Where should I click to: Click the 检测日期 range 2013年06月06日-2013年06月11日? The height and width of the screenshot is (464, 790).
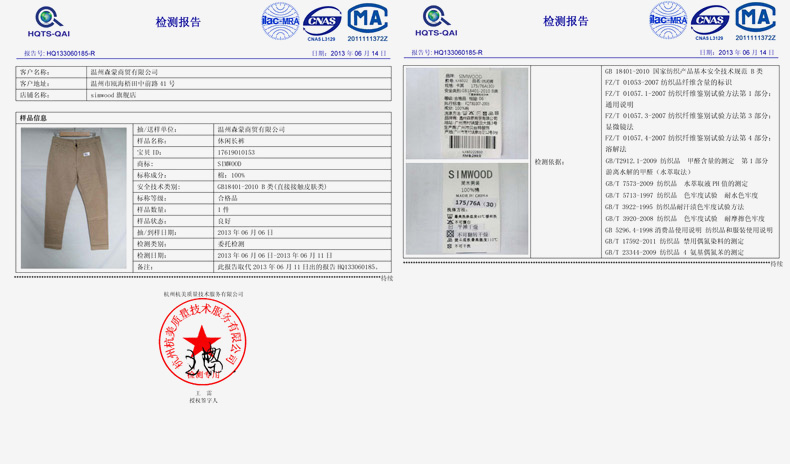(275, 255)
